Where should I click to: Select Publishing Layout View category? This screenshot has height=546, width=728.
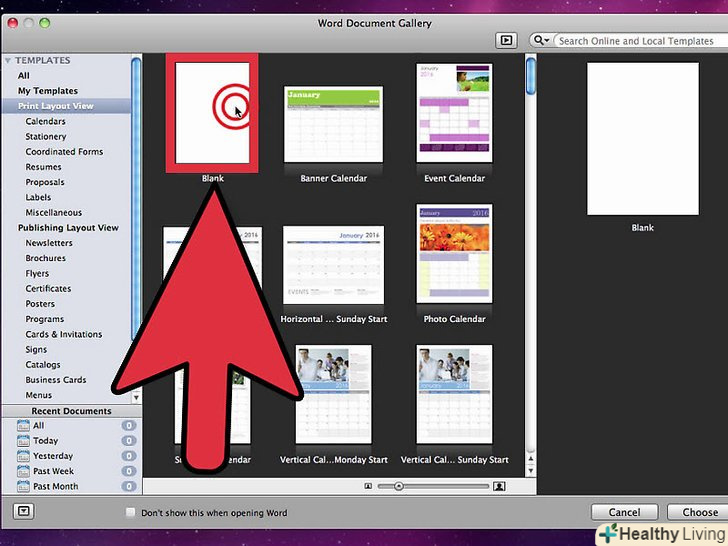68,228
